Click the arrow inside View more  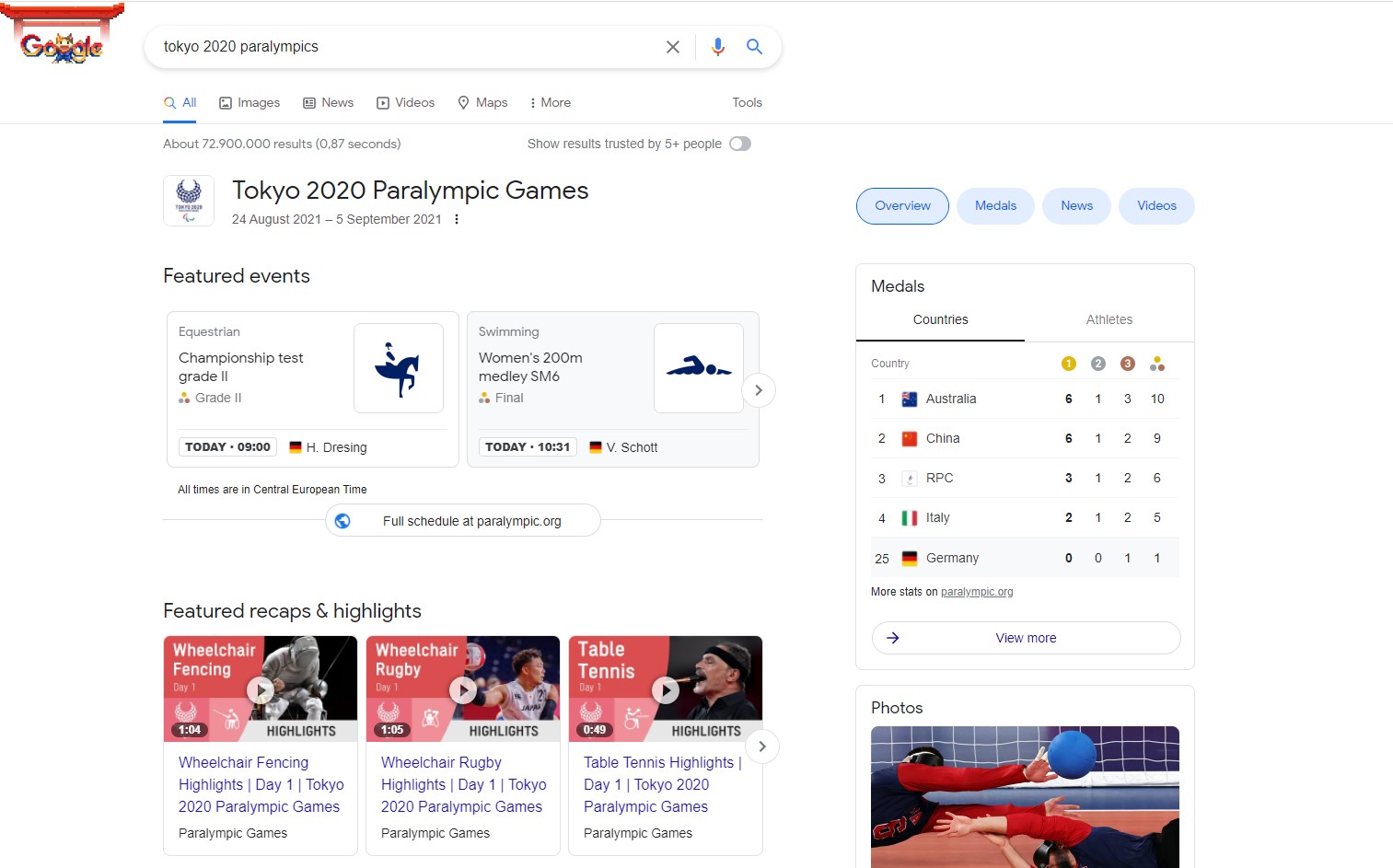[894, 637]
